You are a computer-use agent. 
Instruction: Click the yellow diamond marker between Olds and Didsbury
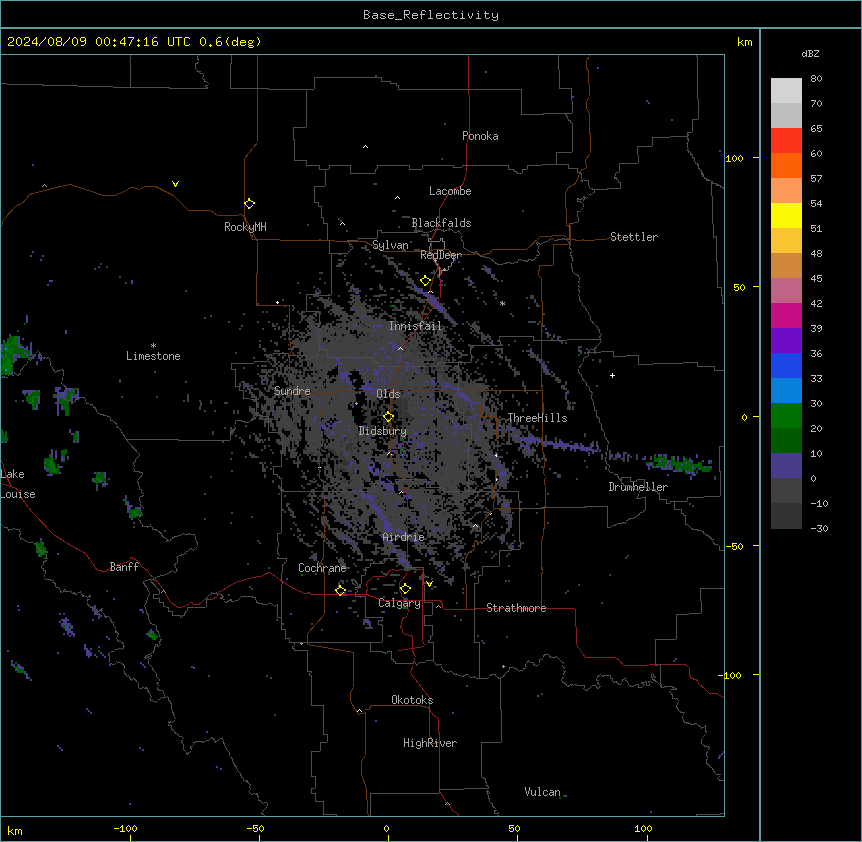(388, 417)
